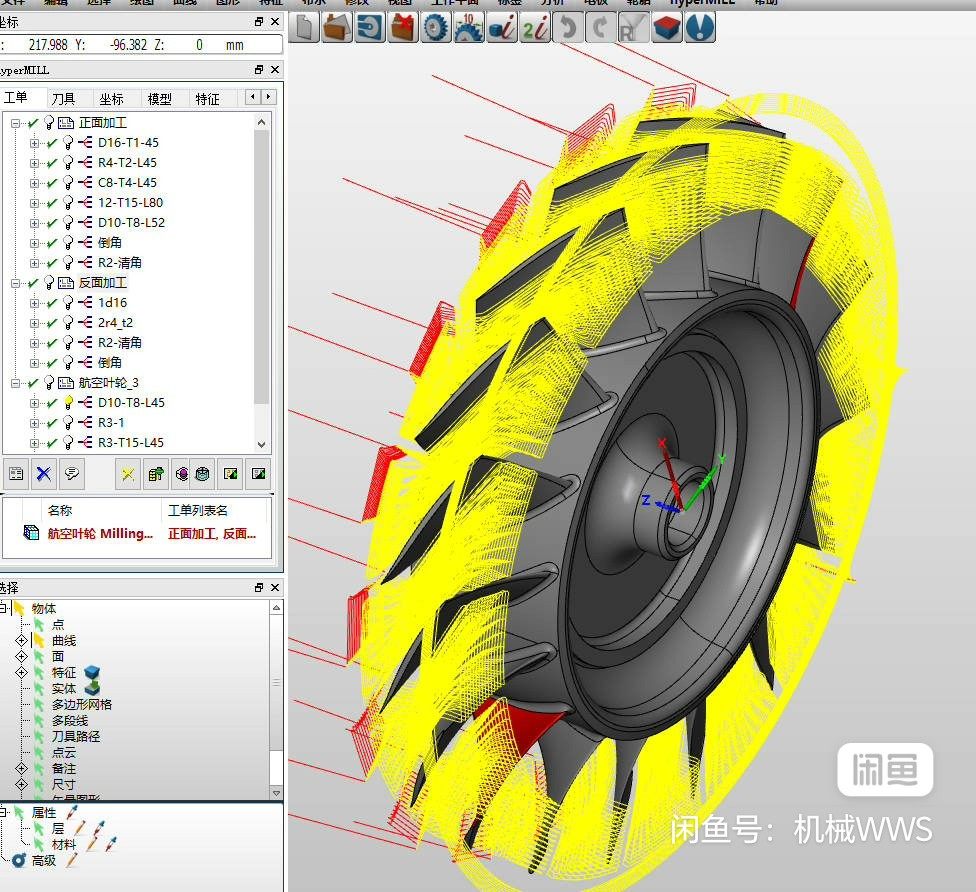The height and width of the screenshot is (892, 976).
Task: Select the 12-T15-L80 job entry
Action: [x=131, y=203]
